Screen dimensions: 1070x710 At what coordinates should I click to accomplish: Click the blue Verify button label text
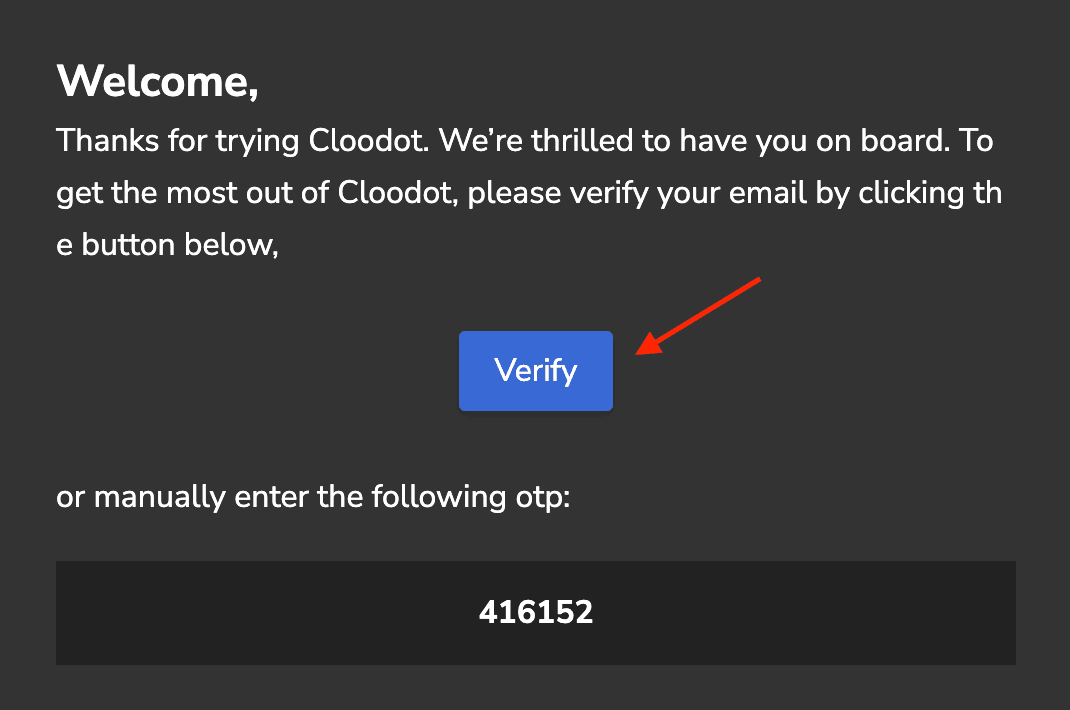(535, 370)
